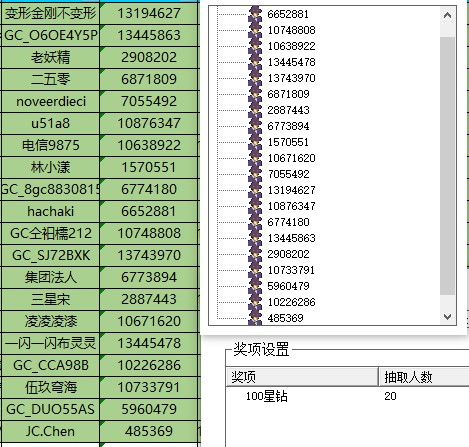Click the user icon beside 13743970 in list
The image size is (469, 447).
click(x=255, y=78)
